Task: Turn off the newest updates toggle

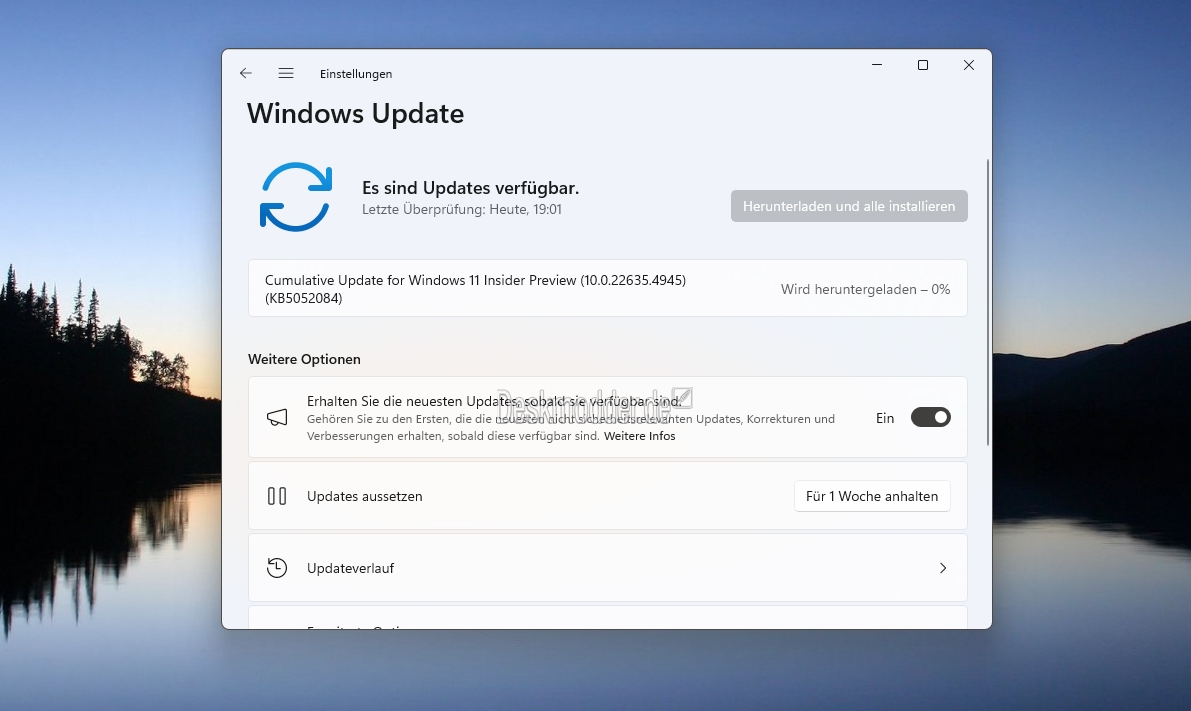Action: click(x=930, y=417)
